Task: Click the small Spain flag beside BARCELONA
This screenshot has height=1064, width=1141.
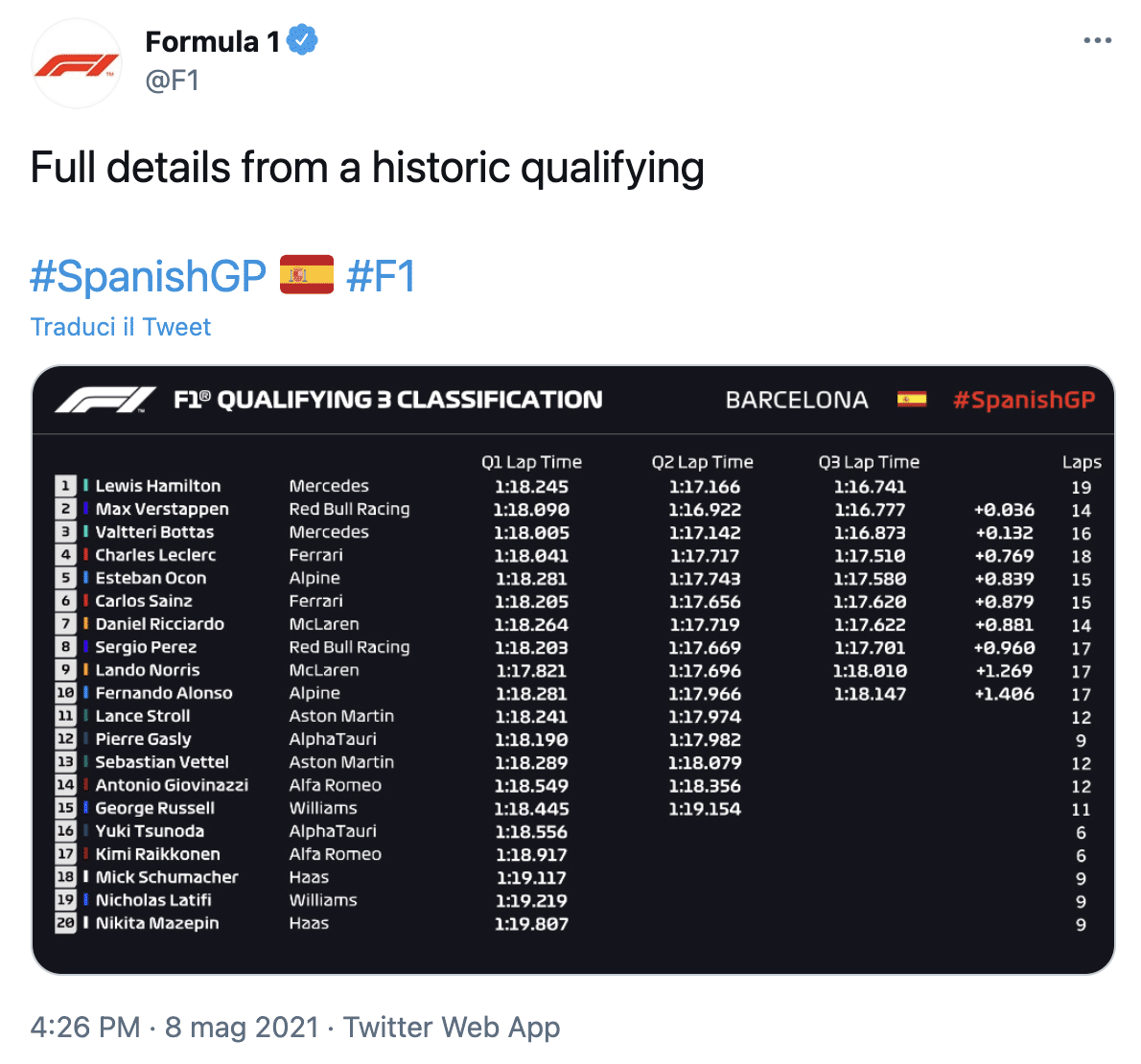Action: point(912,400)
